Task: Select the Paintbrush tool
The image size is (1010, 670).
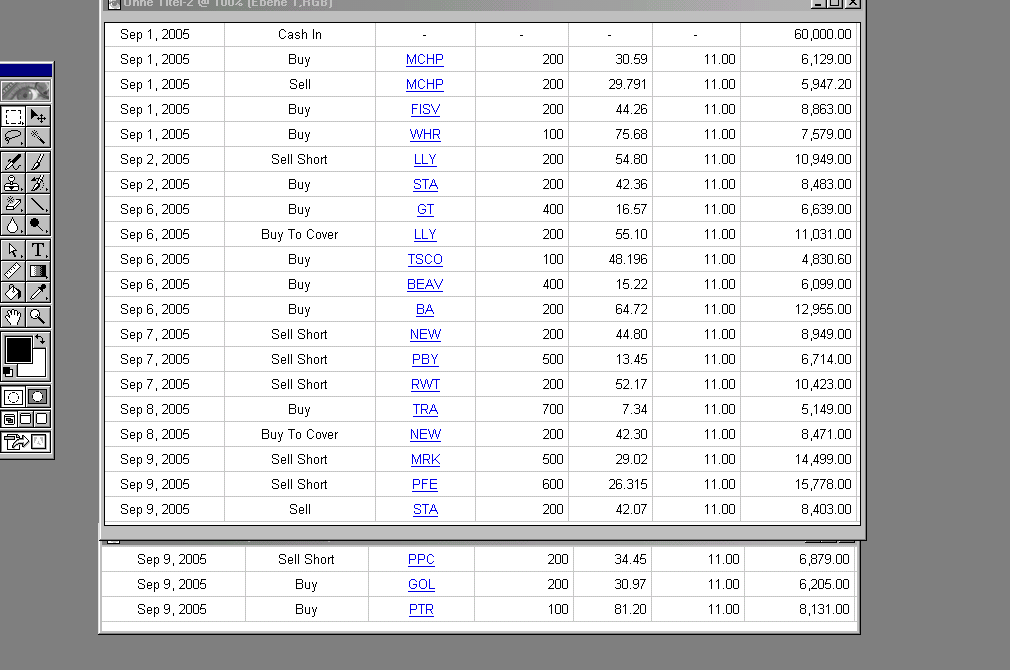Action: tap(38, 162)
